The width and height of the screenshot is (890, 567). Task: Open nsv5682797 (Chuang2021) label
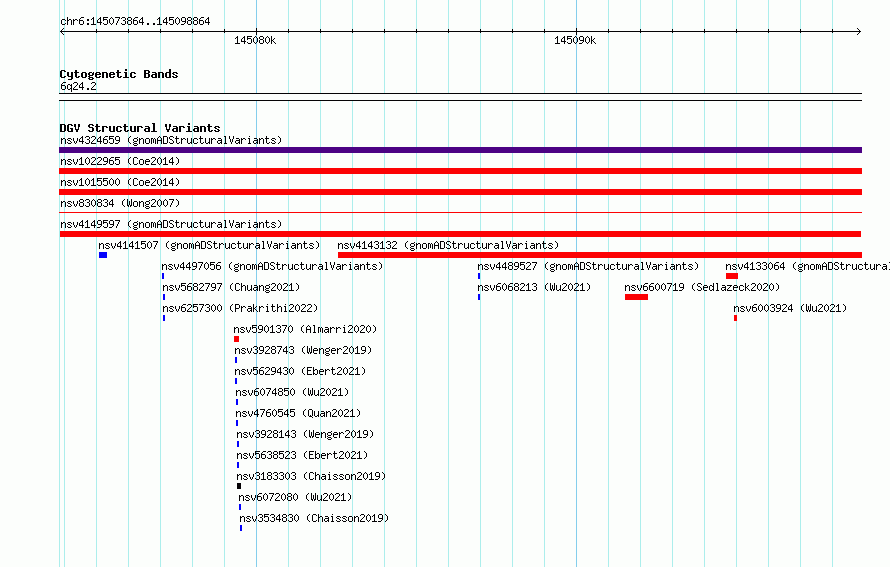click(x=231, y=287)
